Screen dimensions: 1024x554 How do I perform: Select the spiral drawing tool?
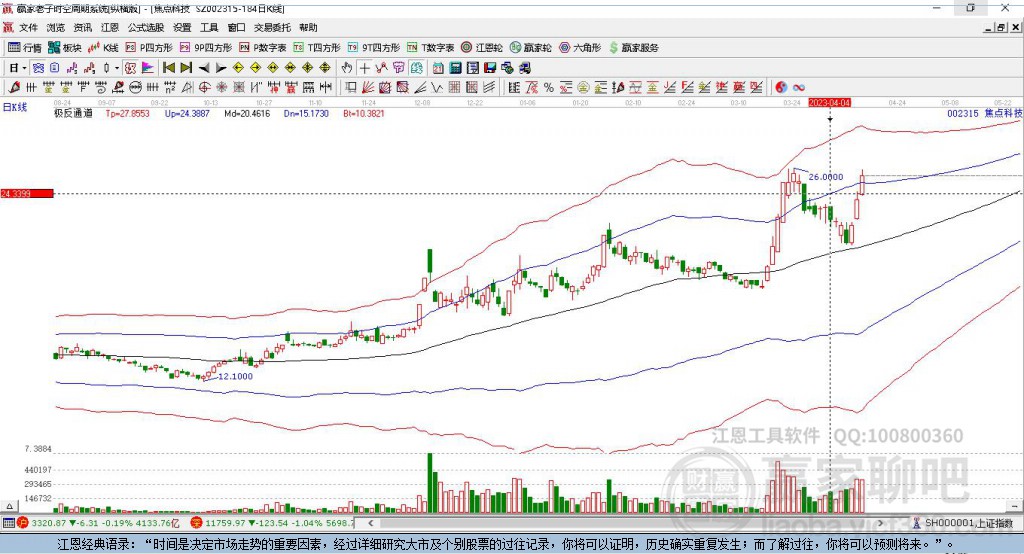point(101,88)
